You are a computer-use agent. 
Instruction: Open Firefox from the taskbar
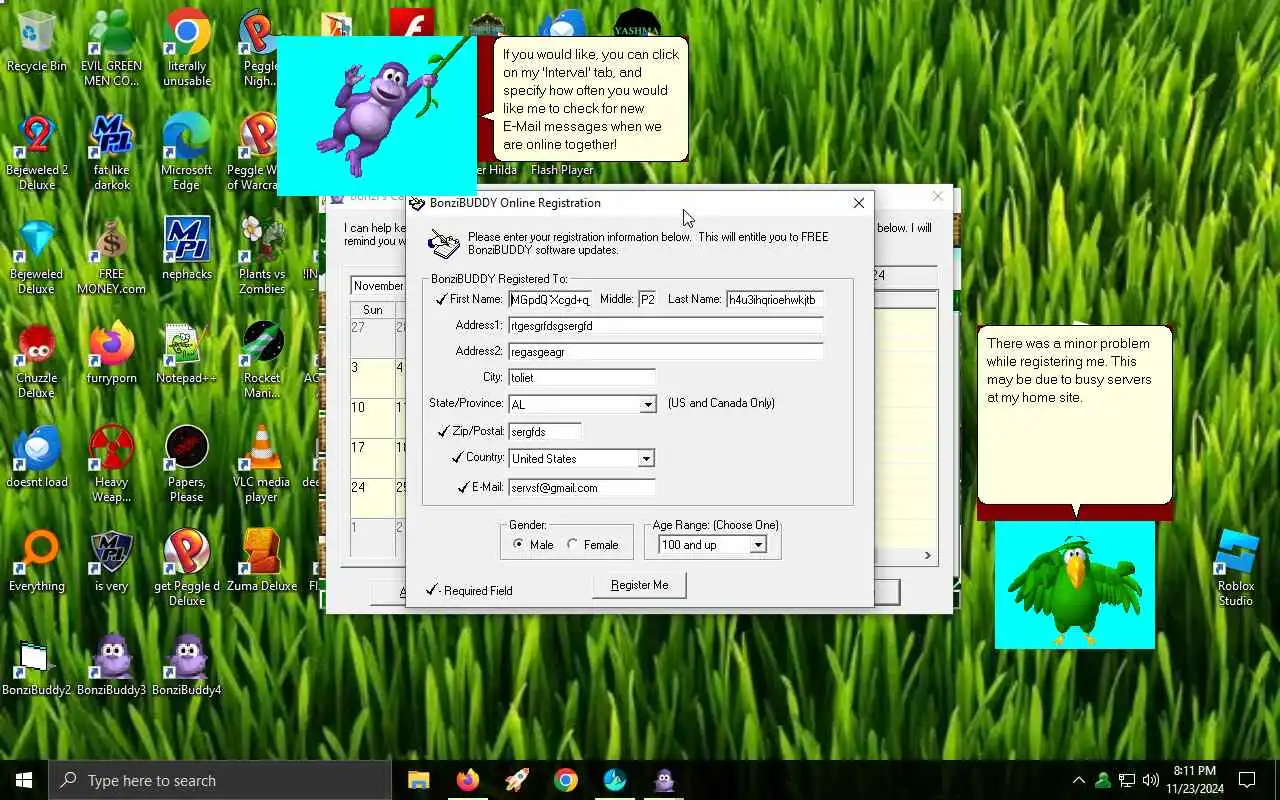point(467,780)
